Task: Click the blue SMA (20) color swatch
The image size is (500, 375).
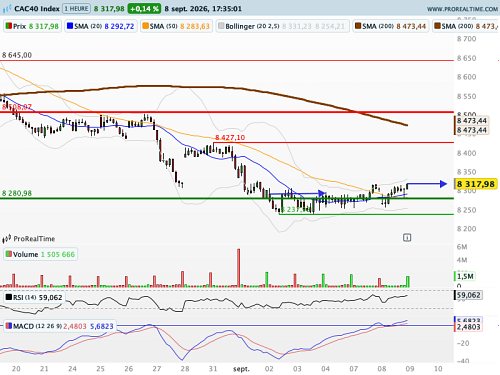Action: pos(70,26)
